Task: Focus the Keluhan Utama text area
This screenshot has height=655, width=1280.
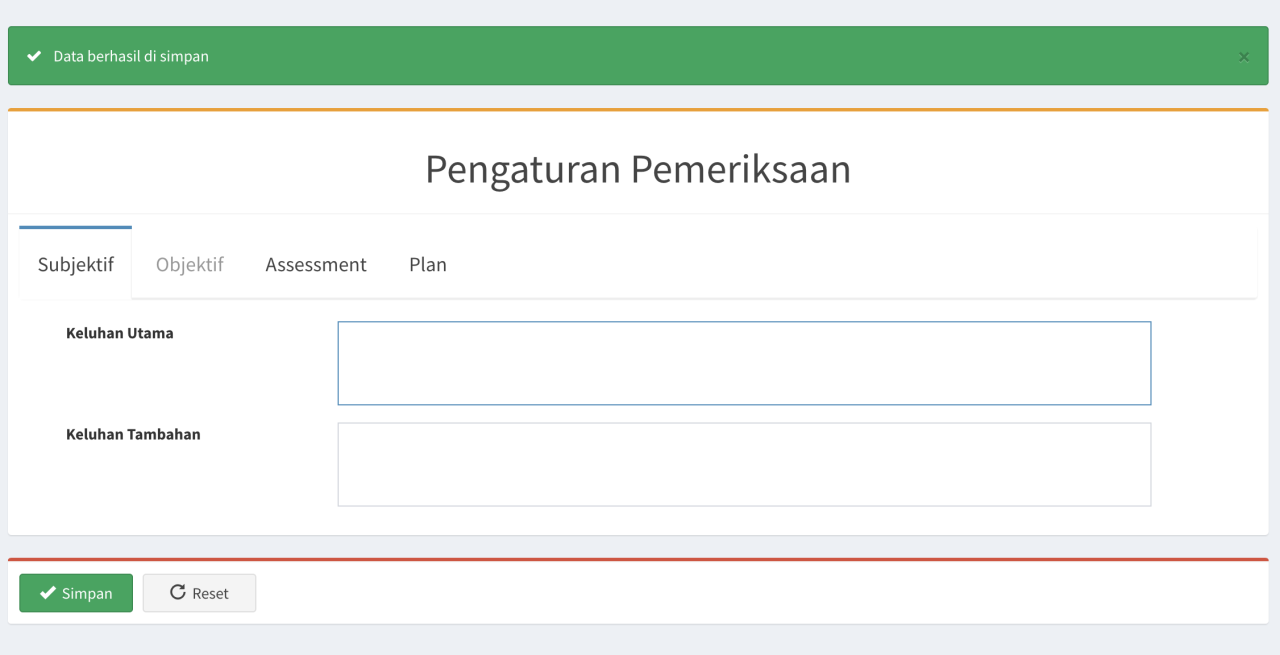Action: [744, 363]
